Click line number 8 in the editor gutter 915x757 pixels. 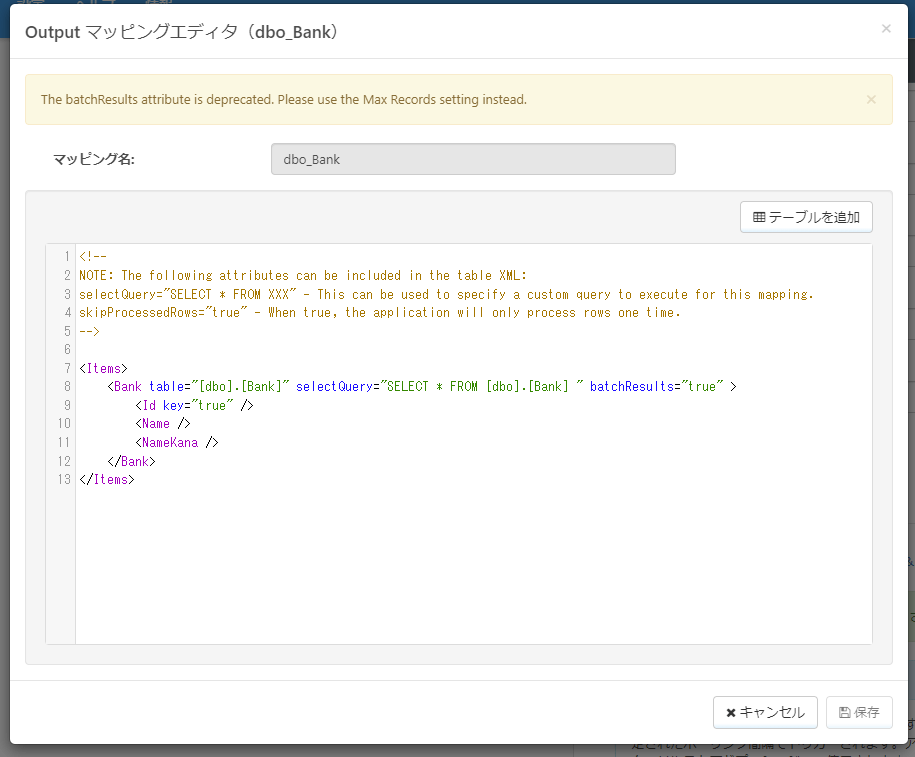pos(66,386)
